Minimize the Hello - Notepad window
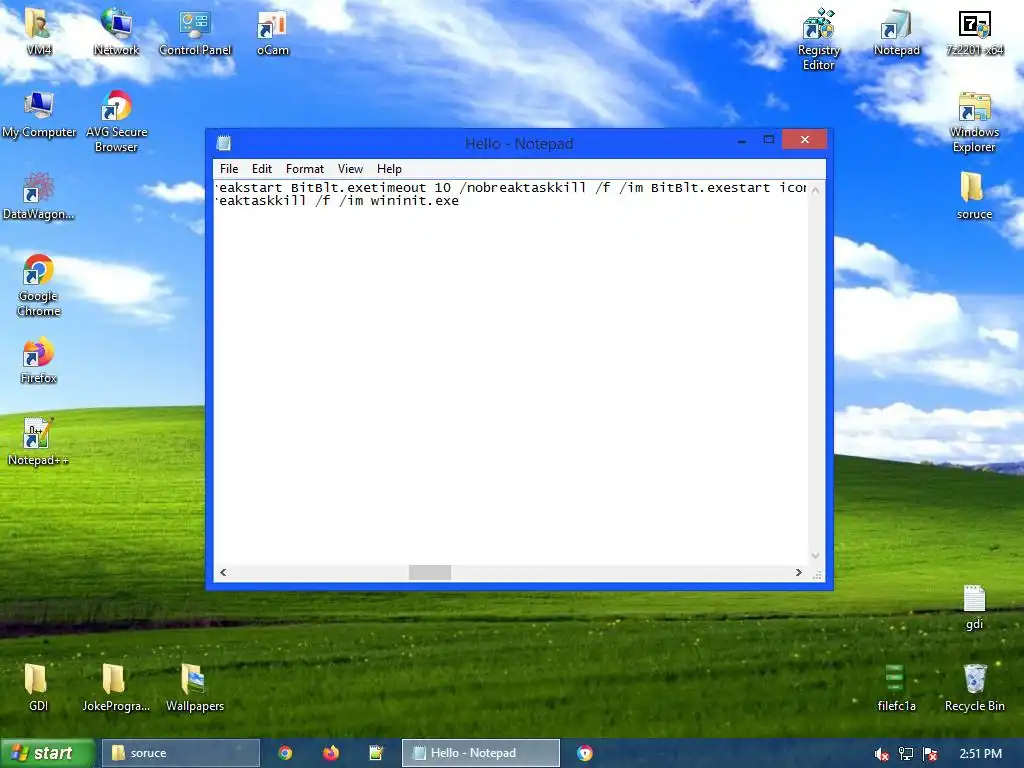The width and height of the screenshot is (1024, 768). [x=742, y=140]
